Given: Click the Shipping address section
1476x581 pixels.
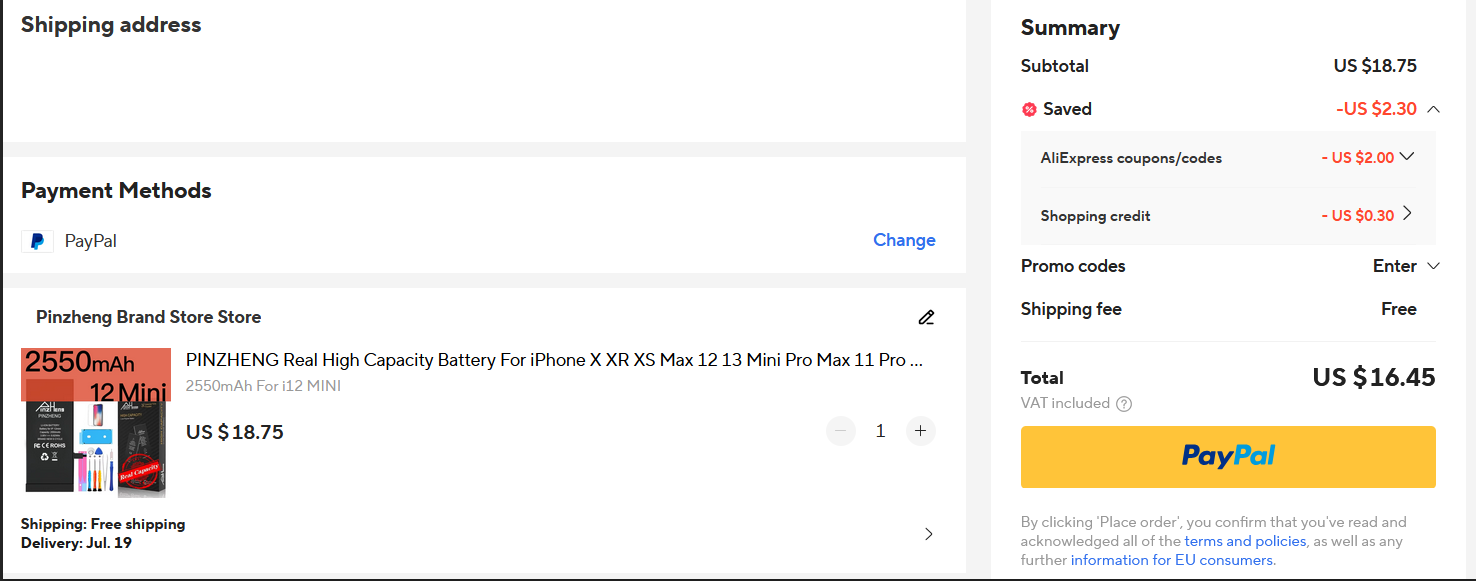Looking at the screenshot, I should [484, 70].
